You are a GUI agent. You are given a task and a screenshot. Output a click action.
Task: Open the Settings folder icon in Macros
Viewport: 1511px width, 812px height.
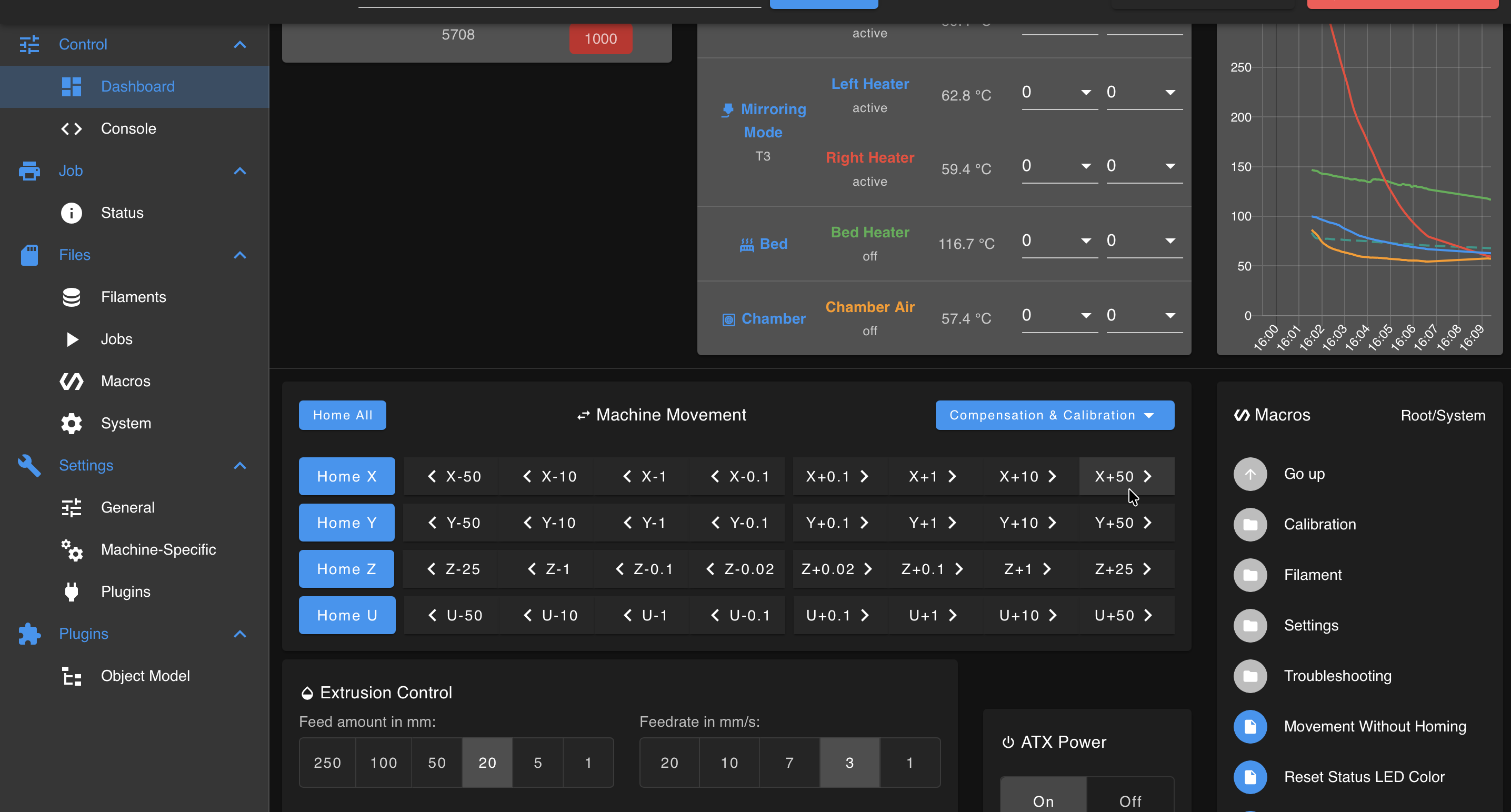tap(1250, 625)
